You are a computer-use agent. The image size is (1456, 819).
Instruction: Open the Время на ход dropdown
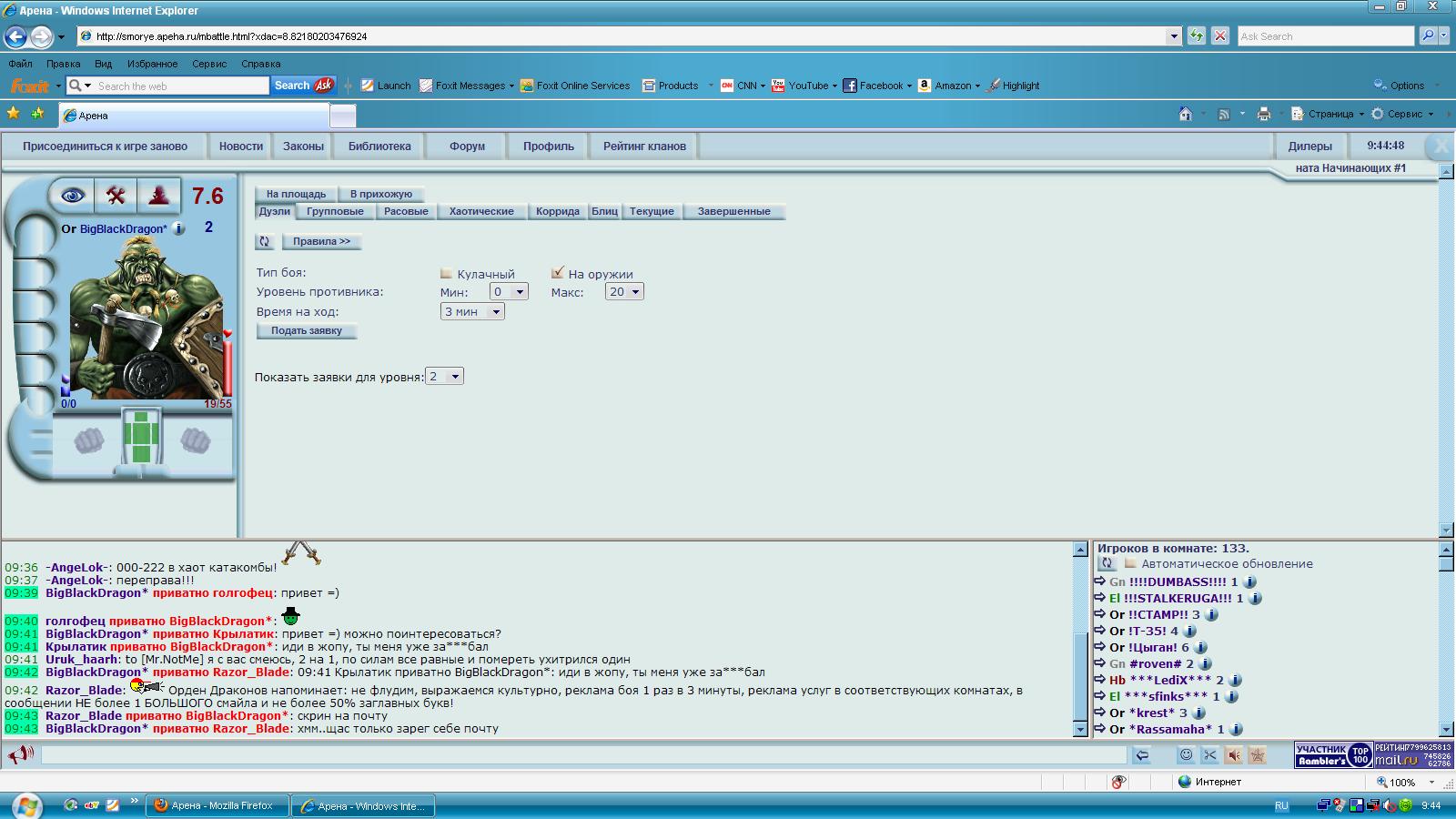pyautogui.click(x=472, y=311)
